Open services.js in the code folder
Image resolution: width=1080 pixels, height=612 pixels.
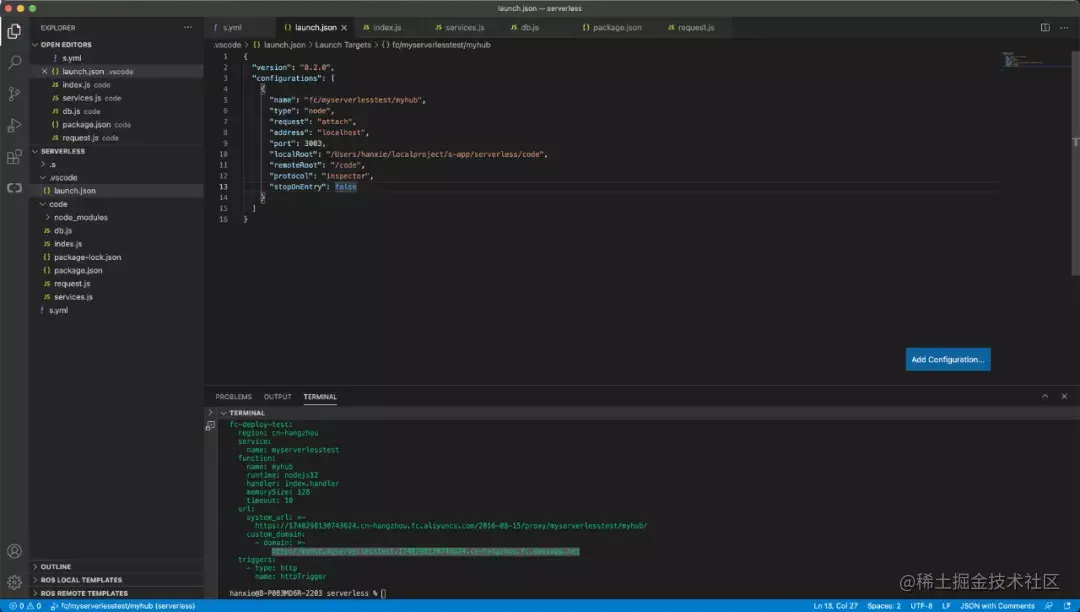click(73, 297)
